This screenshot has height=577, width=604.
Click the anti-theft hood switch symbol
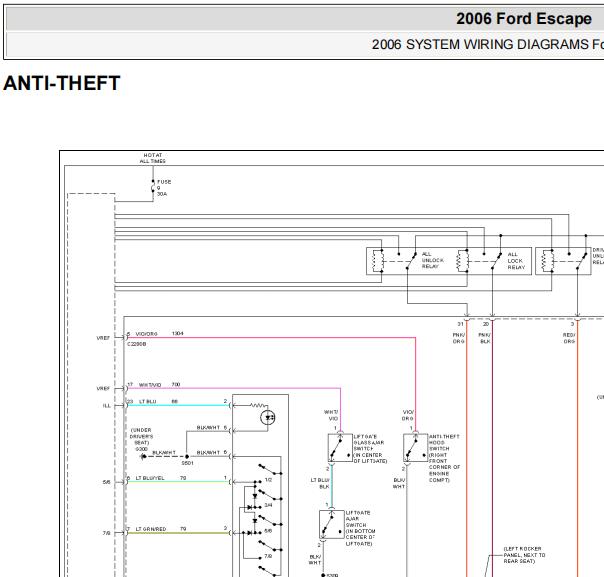(x=416, y=448)
